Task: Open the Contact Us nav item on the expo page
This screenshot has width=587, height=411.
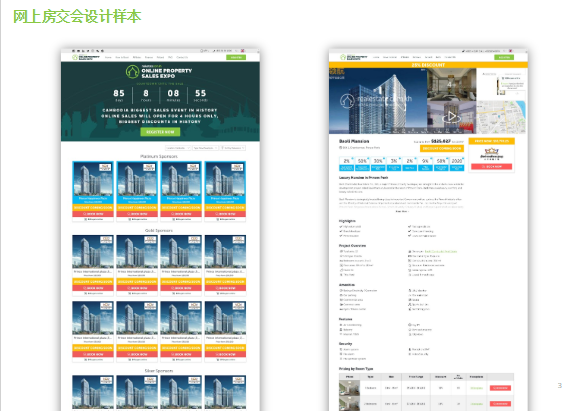Action: [x=182, y=58]
